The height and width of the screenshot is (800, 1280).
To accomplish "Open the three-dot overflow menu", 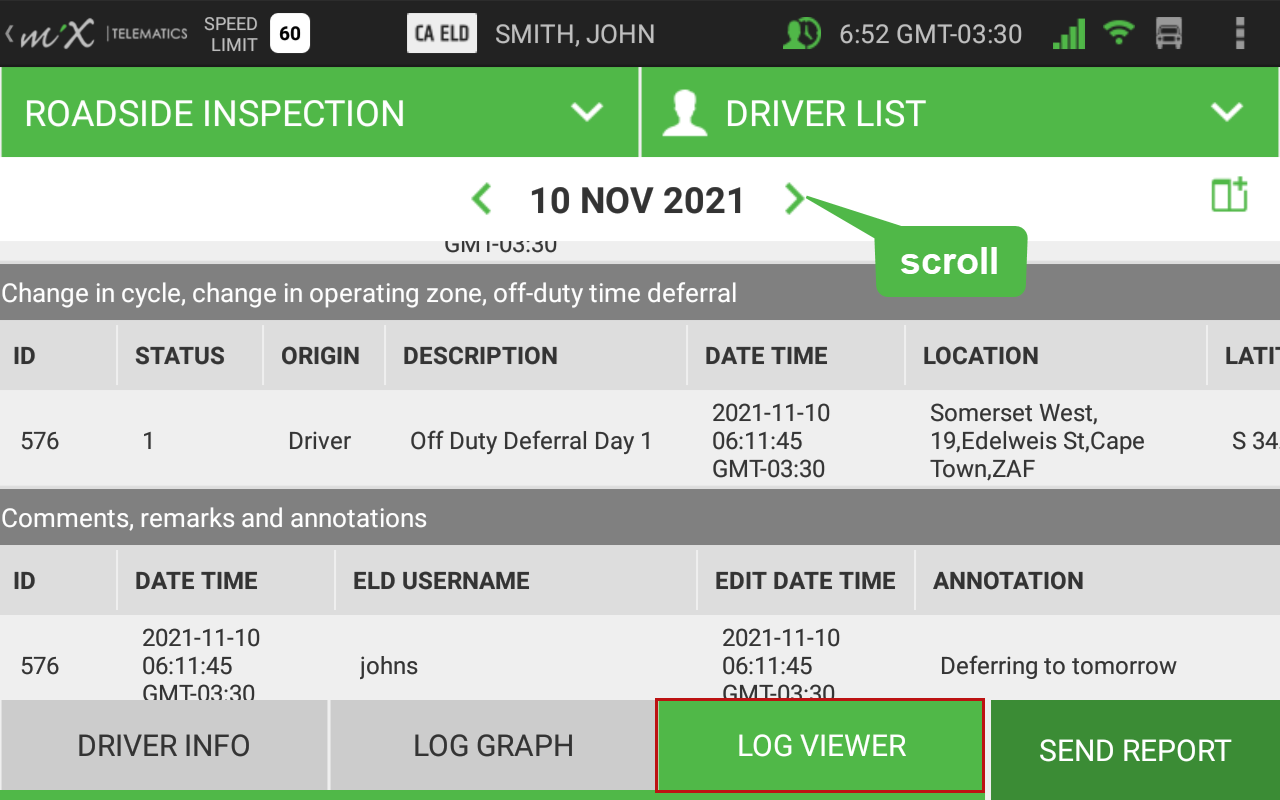I will click(x=1240, y=33).
